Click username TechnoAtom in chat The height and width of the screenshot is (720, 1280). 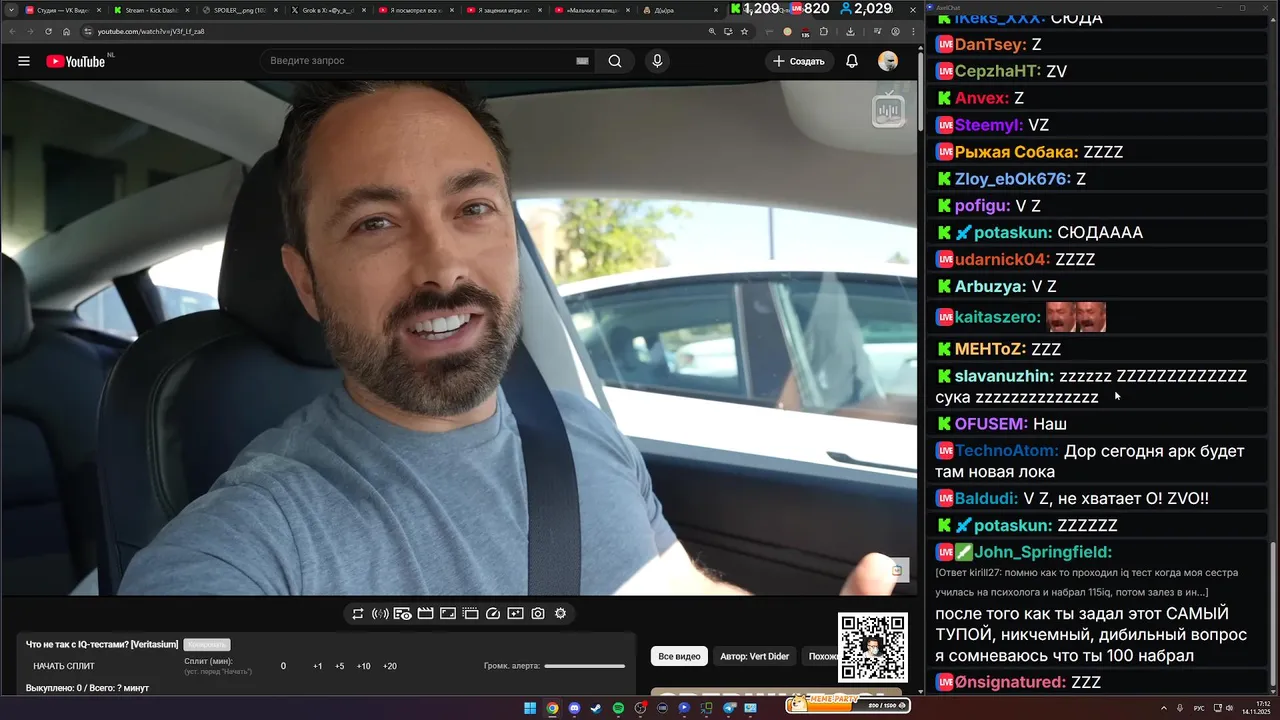(x=1007, y=451)
